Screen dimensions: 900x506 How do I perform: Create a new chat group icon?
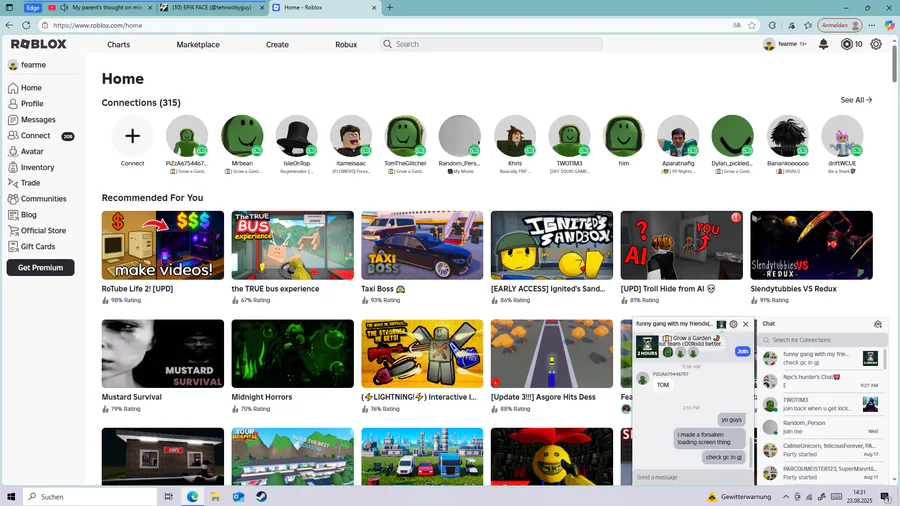tap(878, 324)
